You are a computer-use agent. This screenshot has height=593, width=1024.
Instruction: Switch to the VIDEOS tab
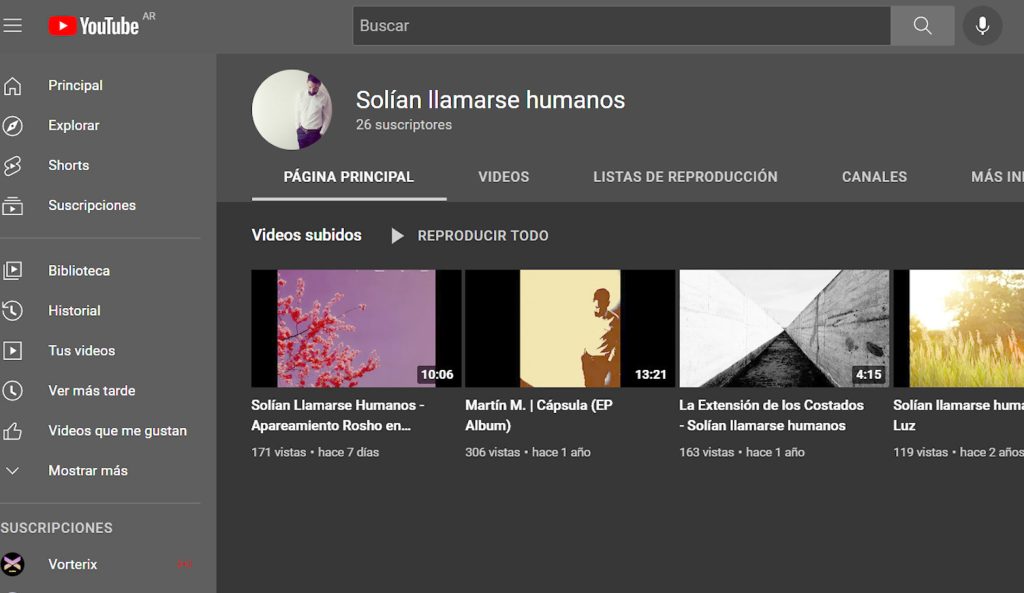503,177
